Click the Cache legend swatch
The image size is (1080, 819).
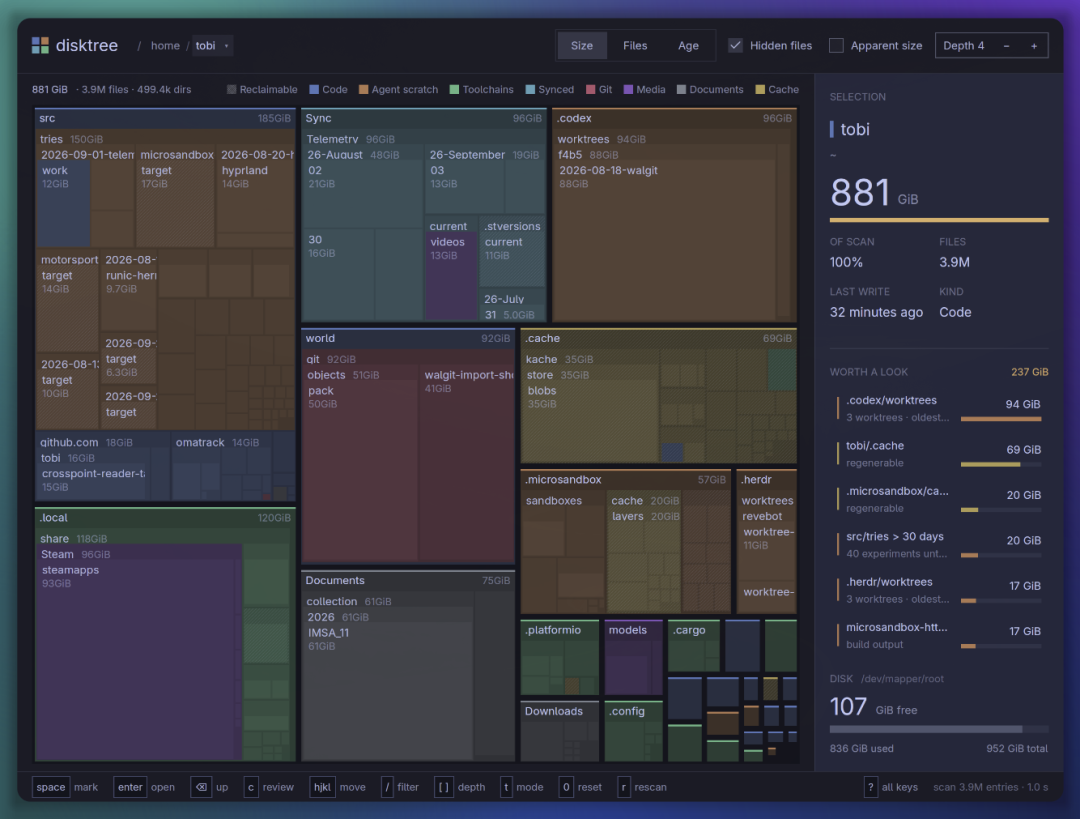[x=760, y=90]
